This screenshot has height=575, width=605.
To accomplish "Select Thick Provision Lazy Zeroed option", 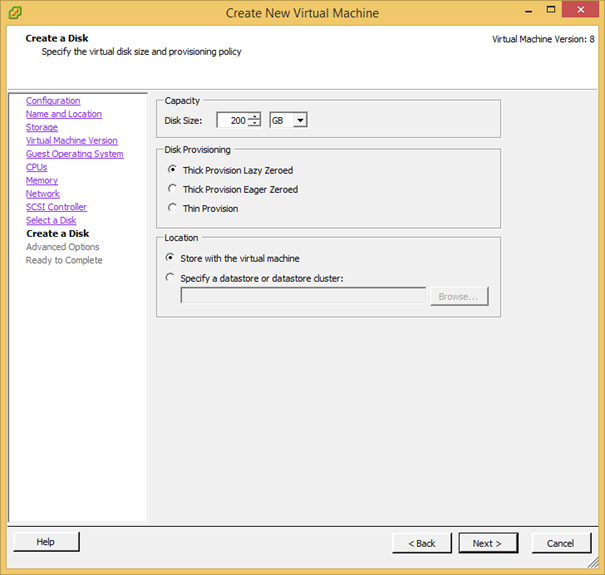I will tap(173, 170).
